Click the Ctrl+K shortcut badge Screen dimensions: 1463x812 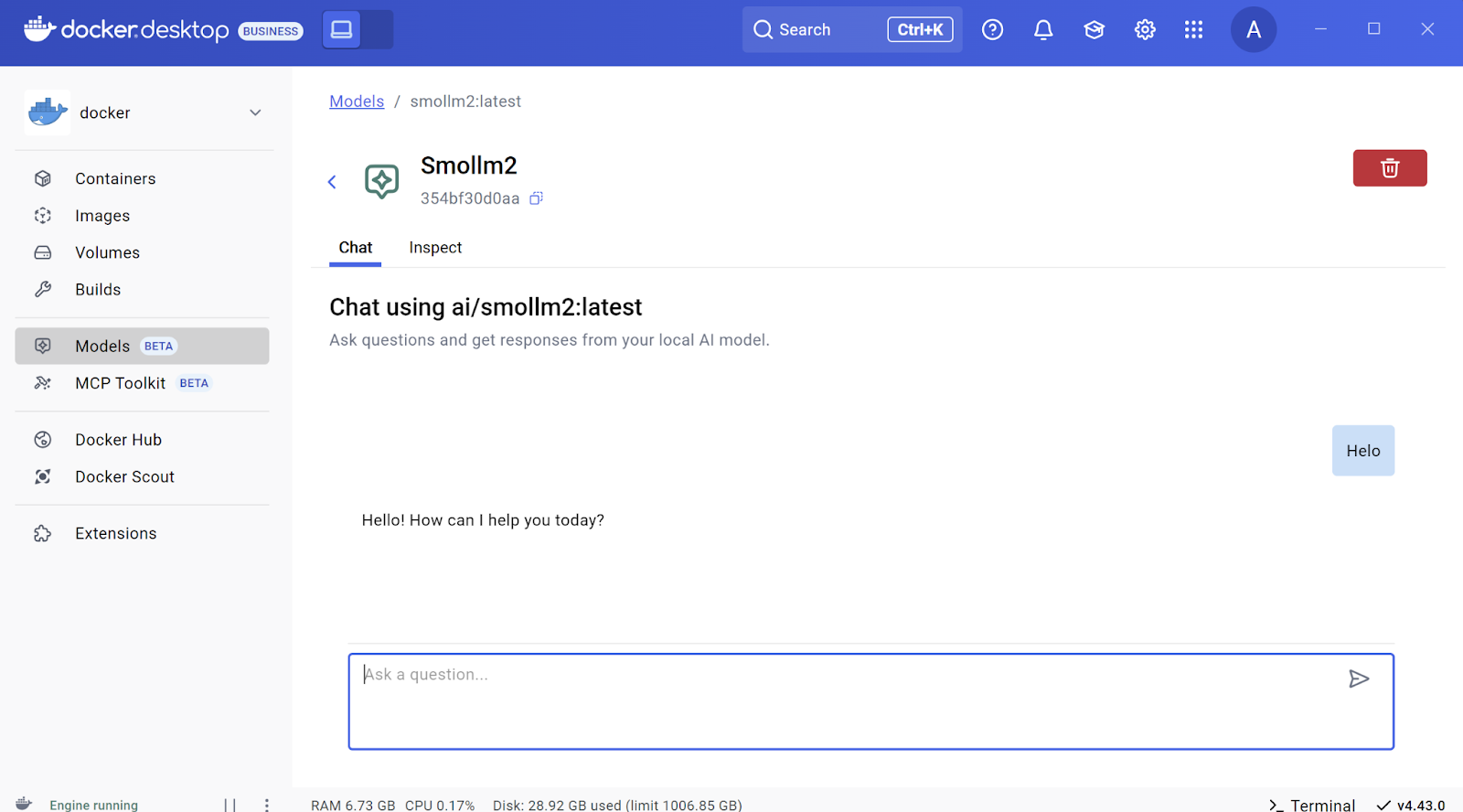[x=920, y=29]
